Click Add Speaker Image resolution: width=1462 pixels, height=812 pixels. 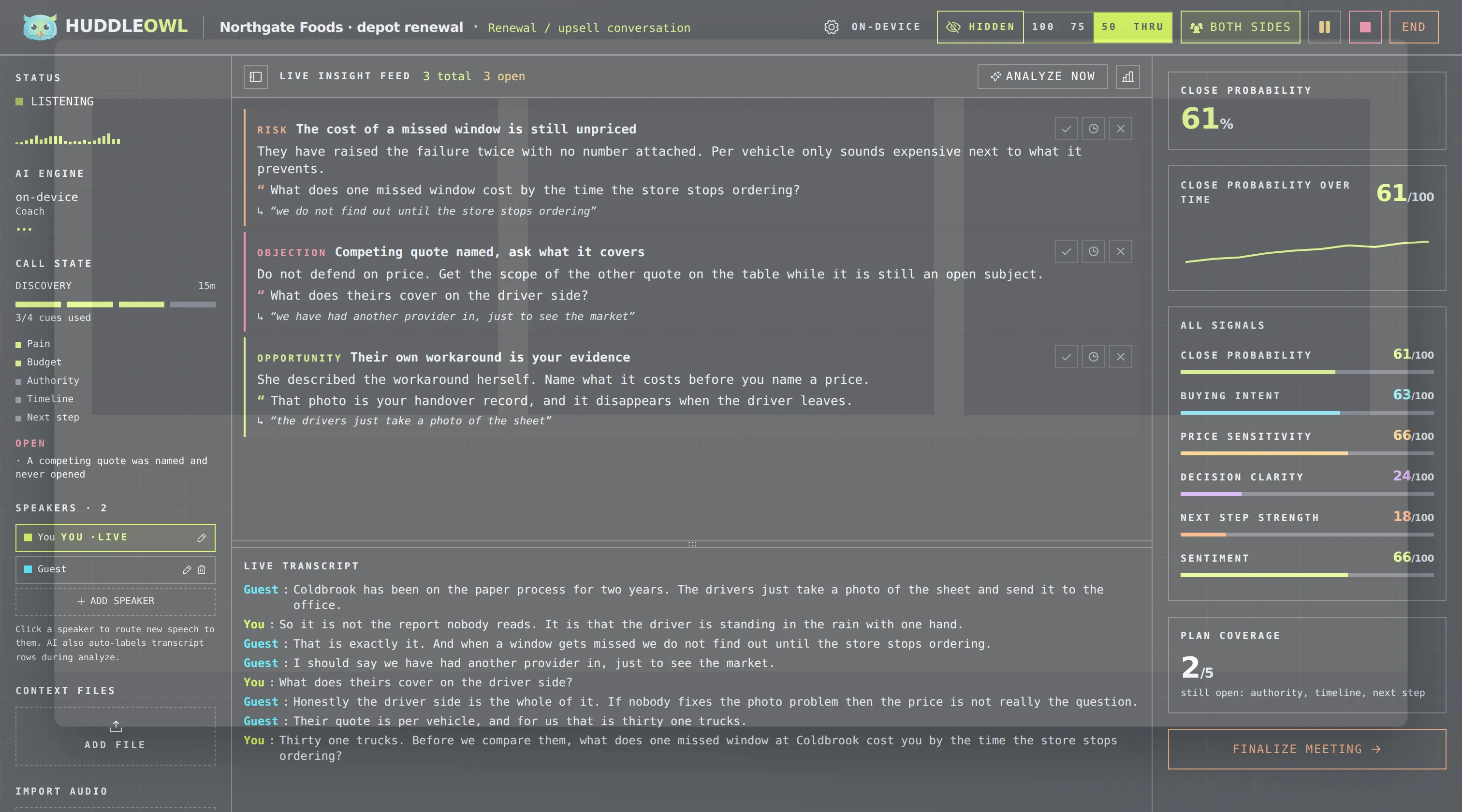[x=115, y=601]
